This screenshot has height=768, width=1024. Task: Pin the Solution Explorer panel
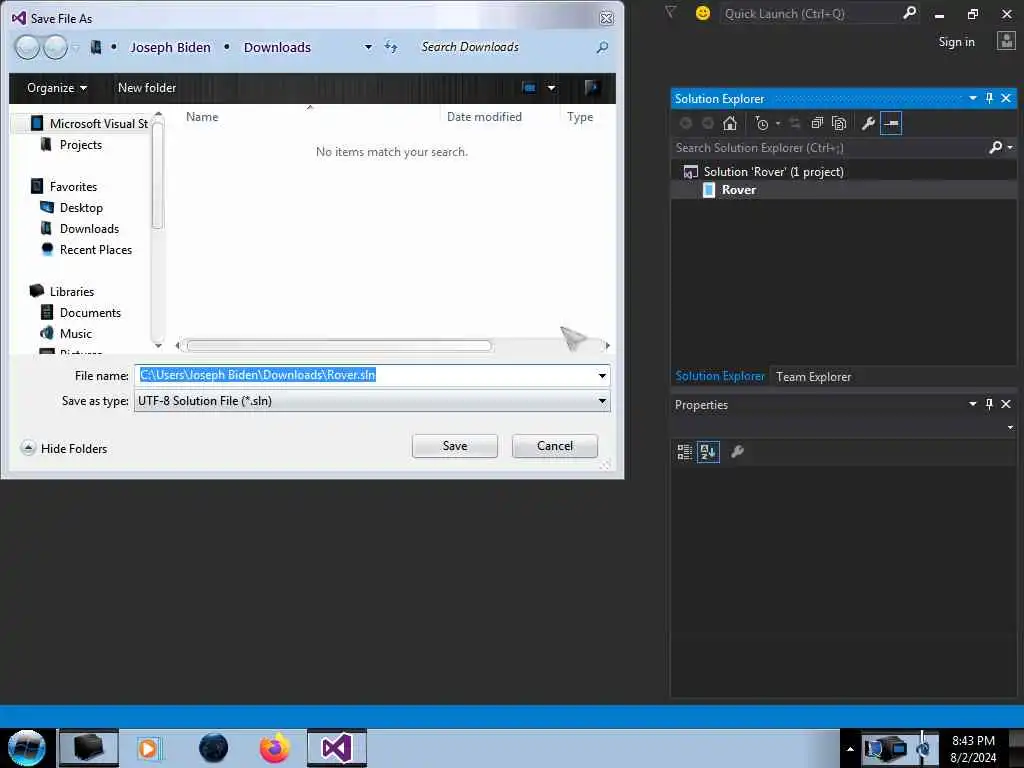pos(989,98)
